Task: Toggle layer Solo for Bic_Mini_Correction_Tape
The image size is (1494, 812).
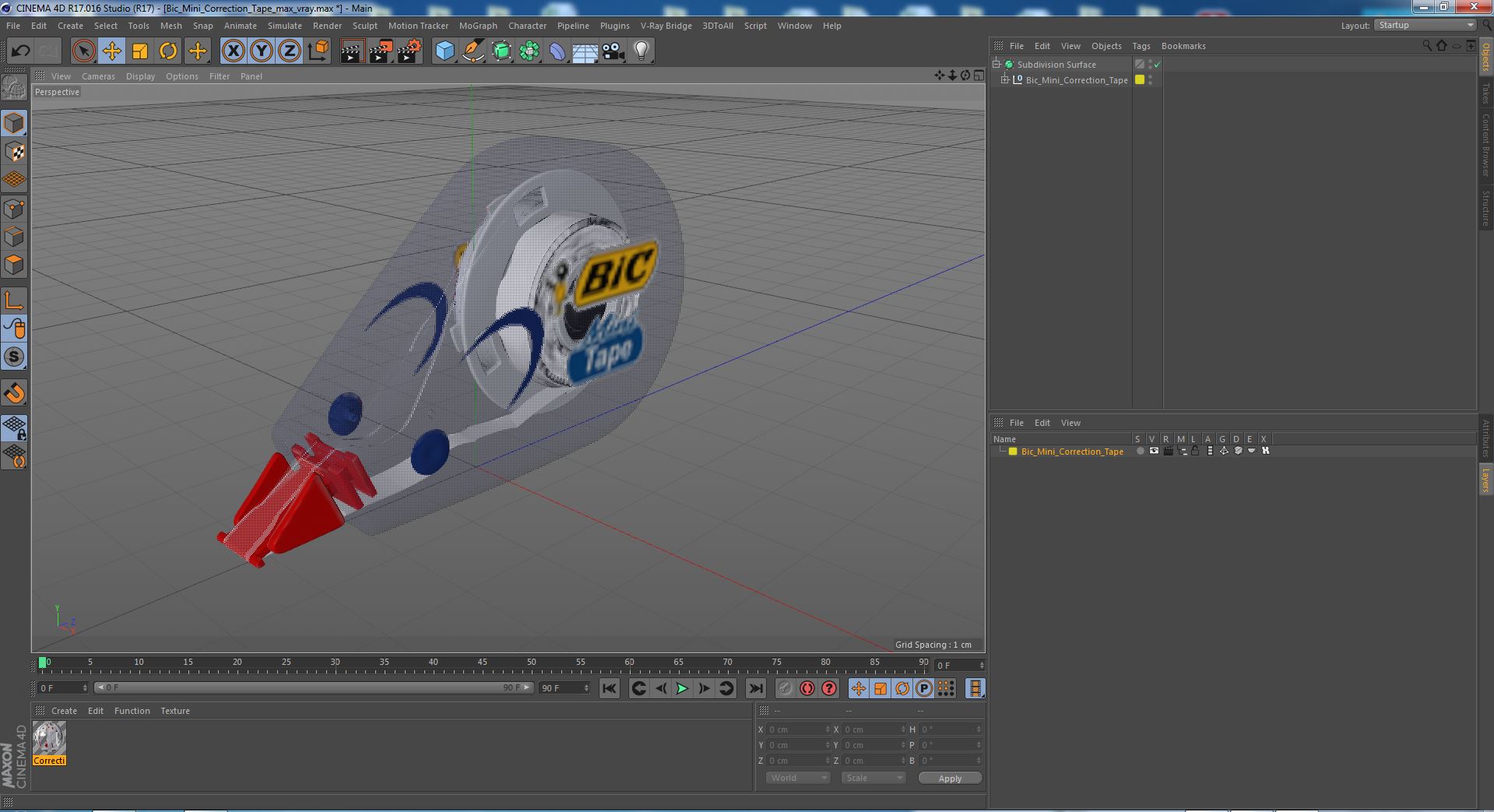Action: (x=1140, y=451)
